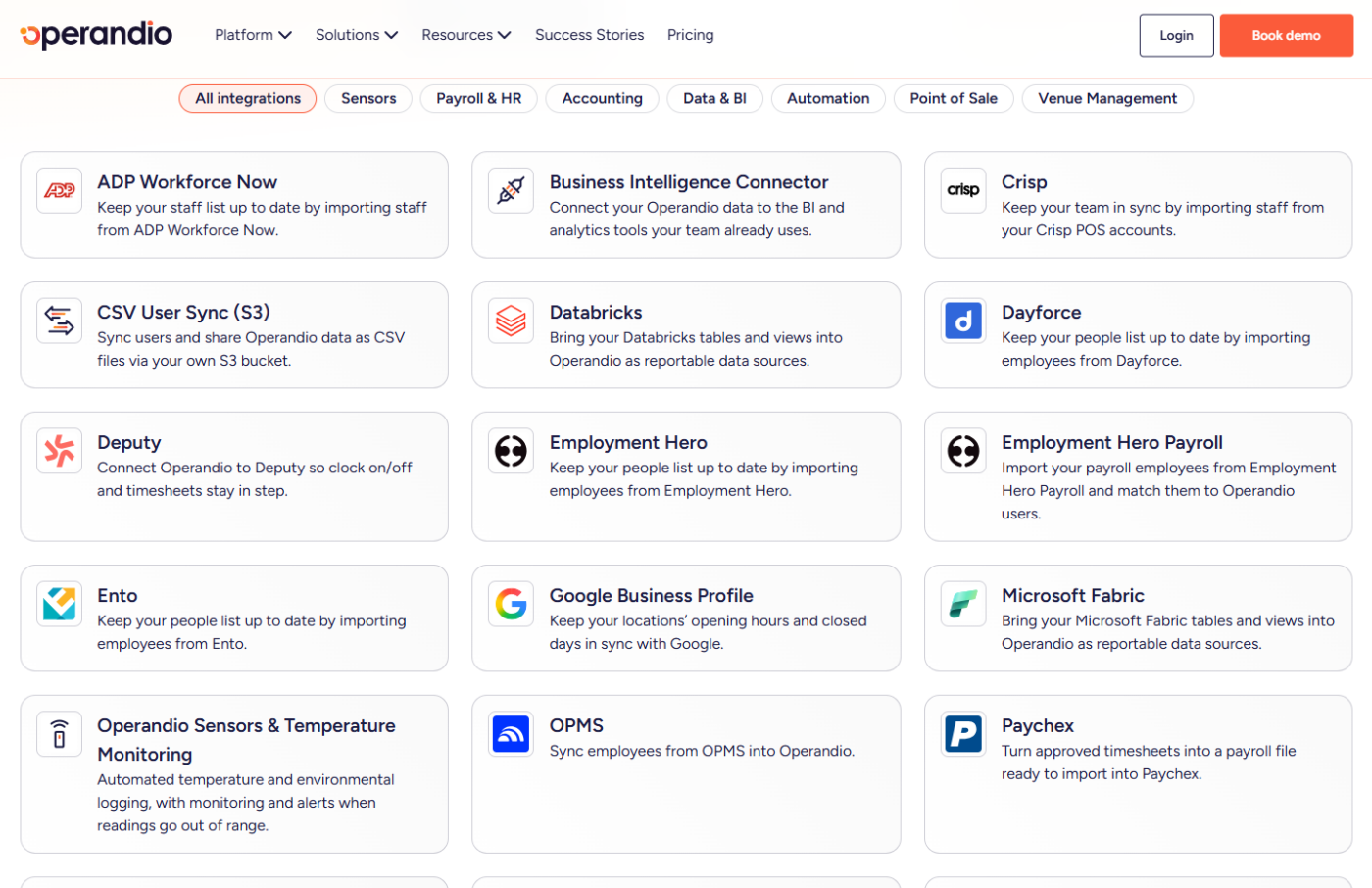
Task: Open the Ento integration title
Action: coord(118,596)
